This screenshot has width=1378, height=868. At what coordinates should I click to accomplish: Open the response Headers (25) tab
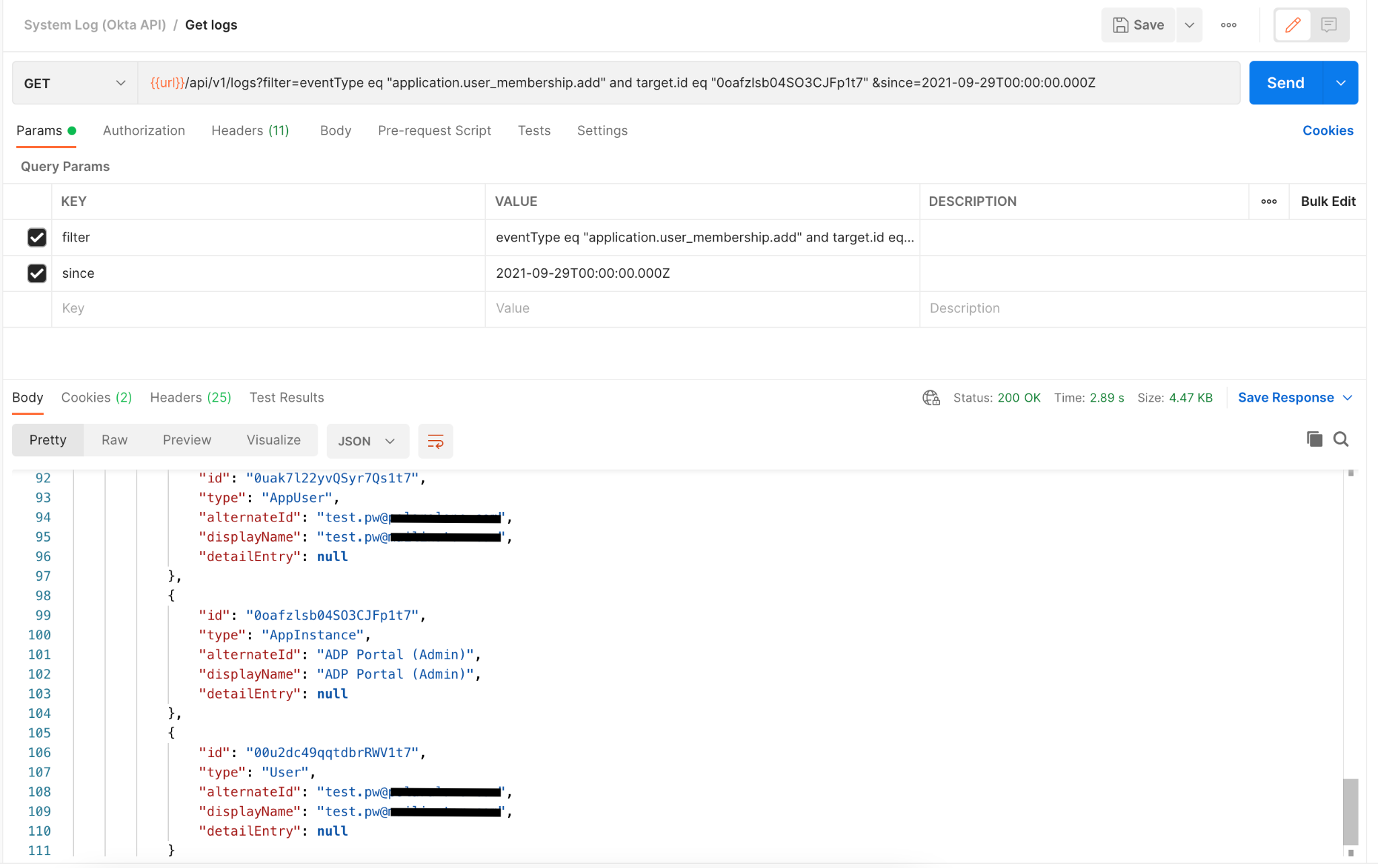point(190,398)
